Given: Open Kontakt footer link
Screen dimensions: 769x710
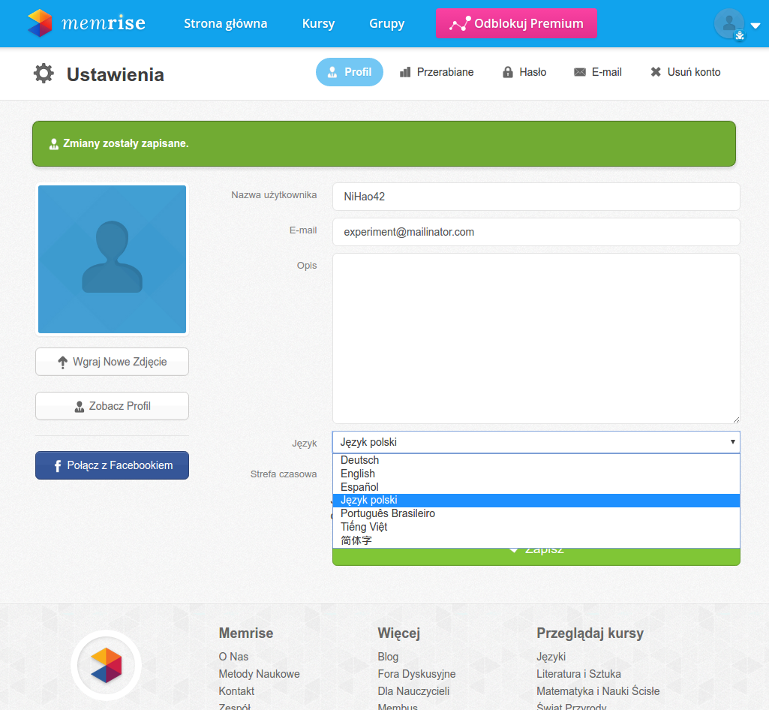Looking at the screenshot, I should tap(236, 691).
